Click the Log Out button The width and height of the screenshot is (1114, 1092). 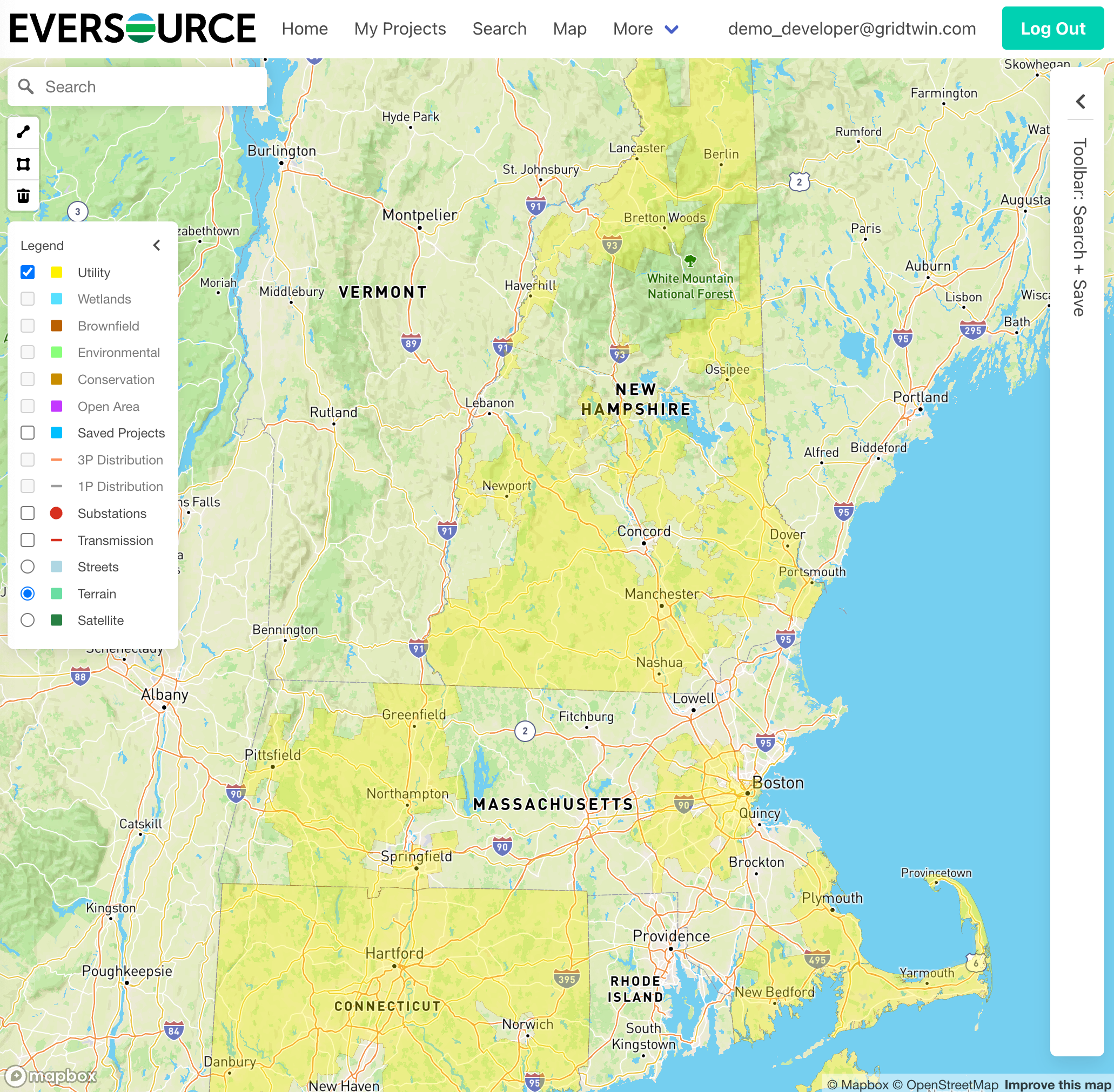click(1052, 29)
